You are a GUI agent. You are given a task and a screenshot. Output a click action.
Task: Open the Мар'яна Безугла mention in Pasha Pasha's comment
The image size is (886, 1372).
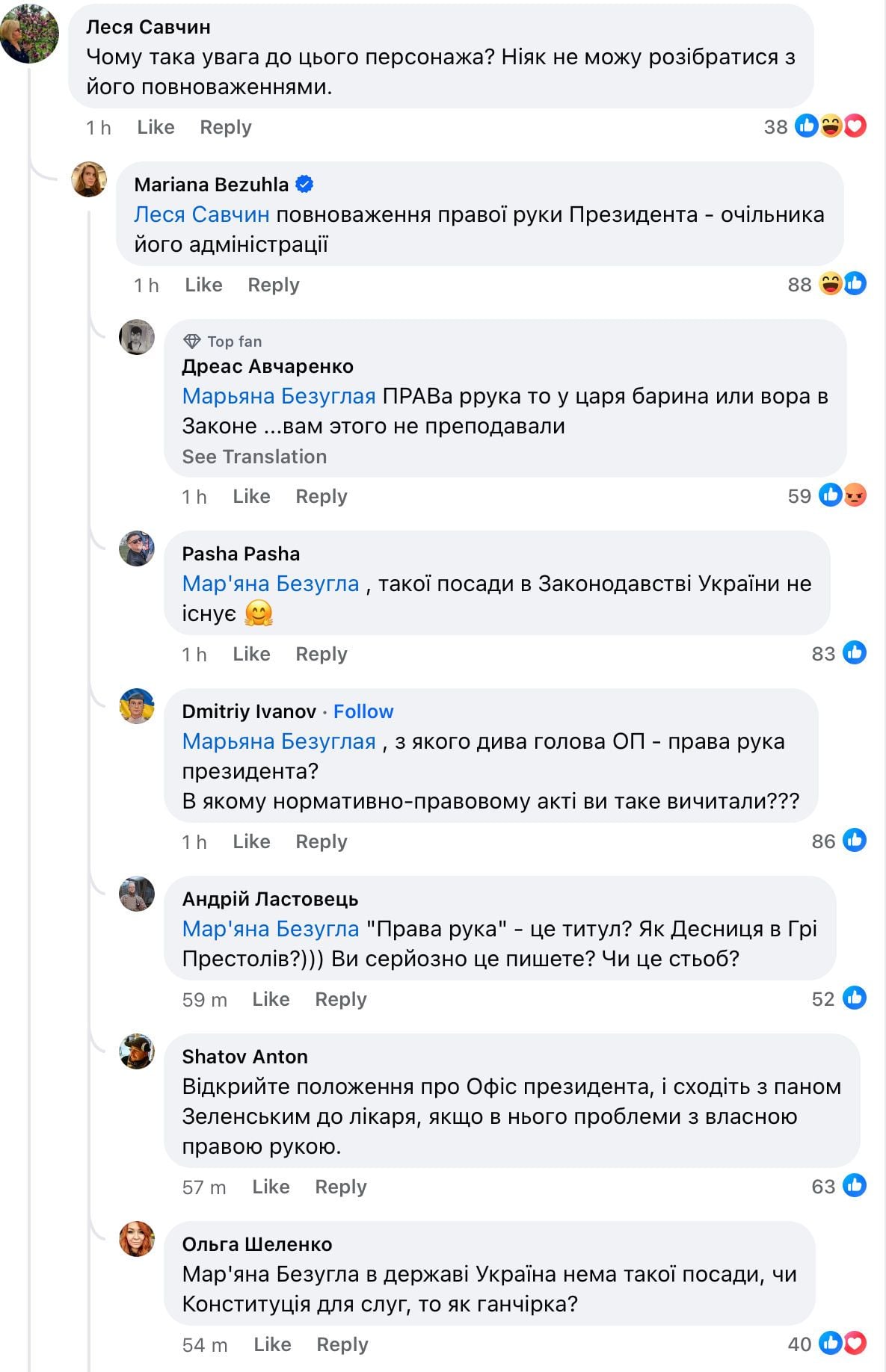tap(271, 584)
